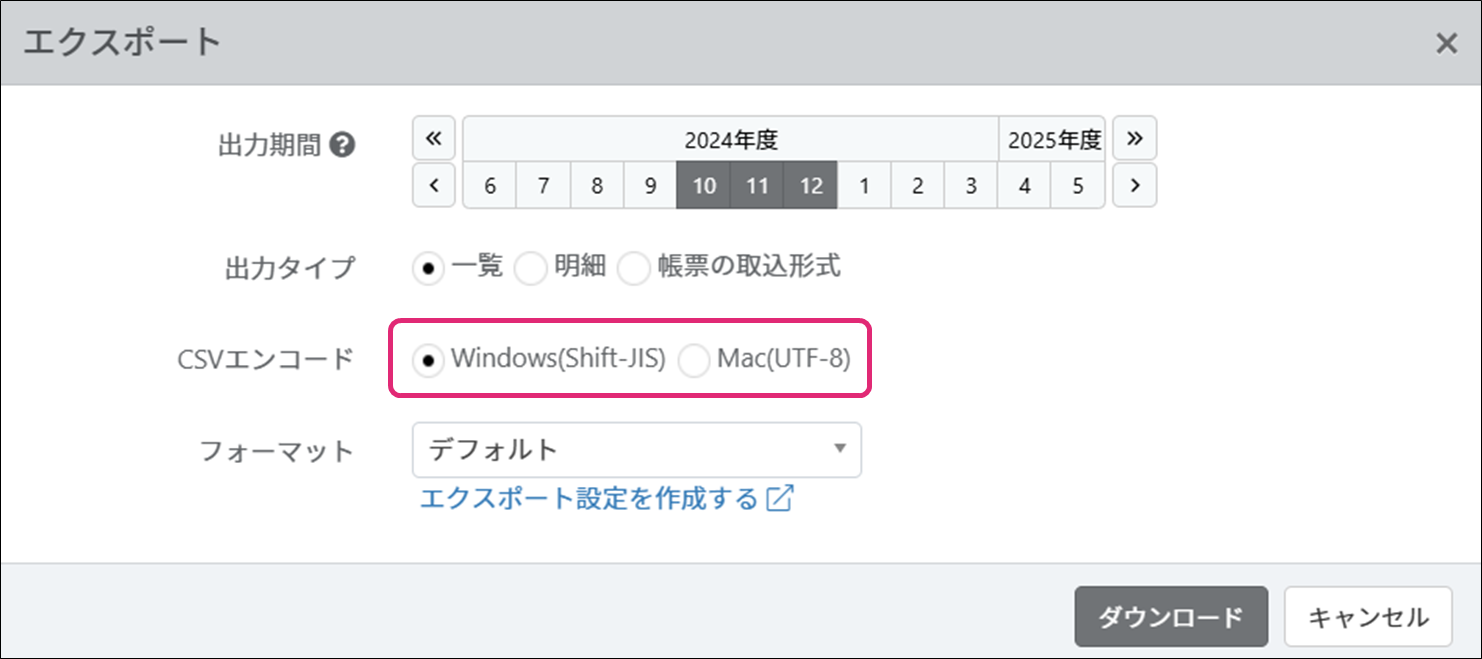Image resolution: width=1482 pixels, height=659 pixels.
Task: Select Windows(Shift-JIS) CSV encoding
Action: tap(429, 361)
